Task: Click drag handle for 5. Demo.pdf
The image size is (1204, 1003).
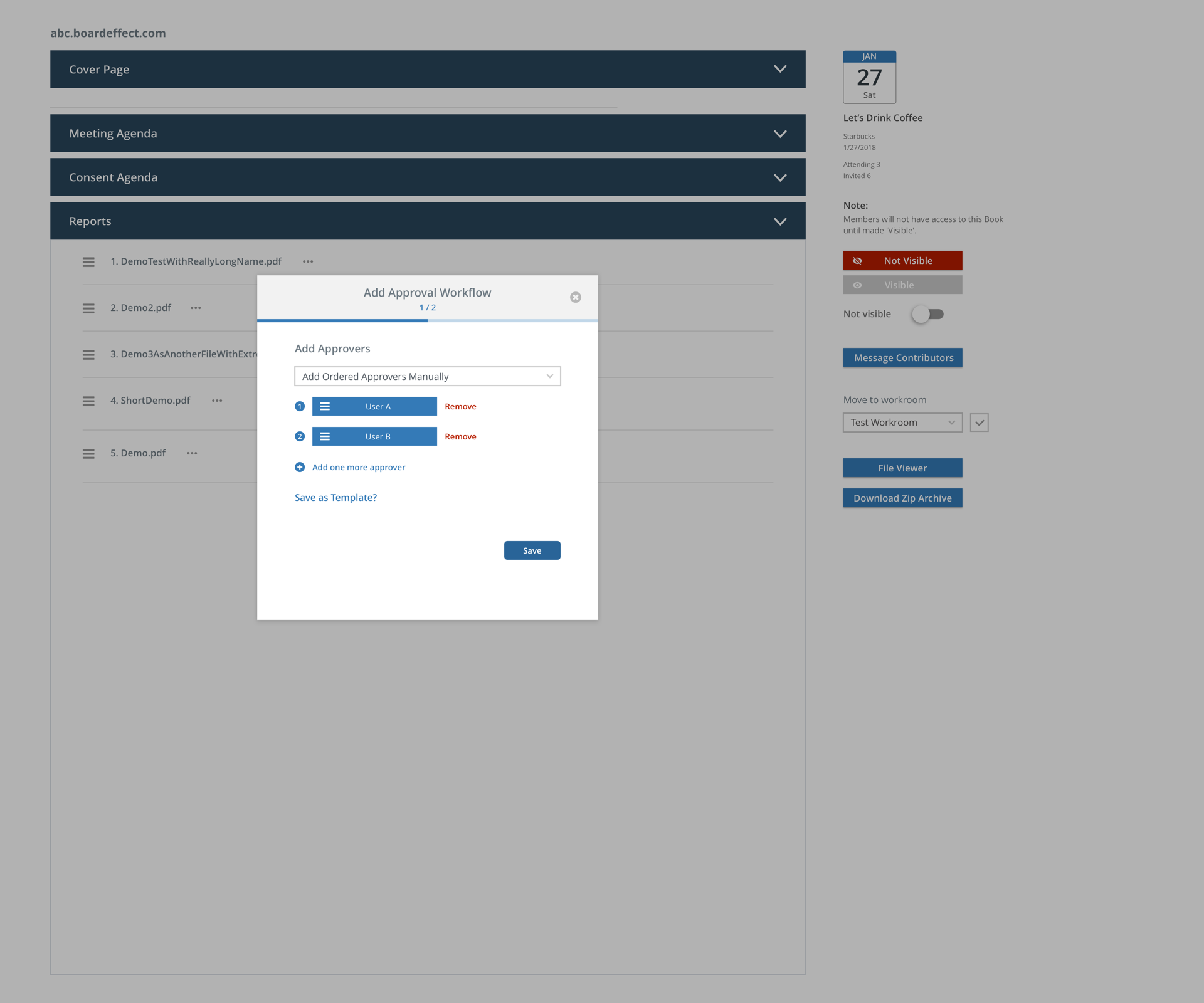Action: click(88, 453)
